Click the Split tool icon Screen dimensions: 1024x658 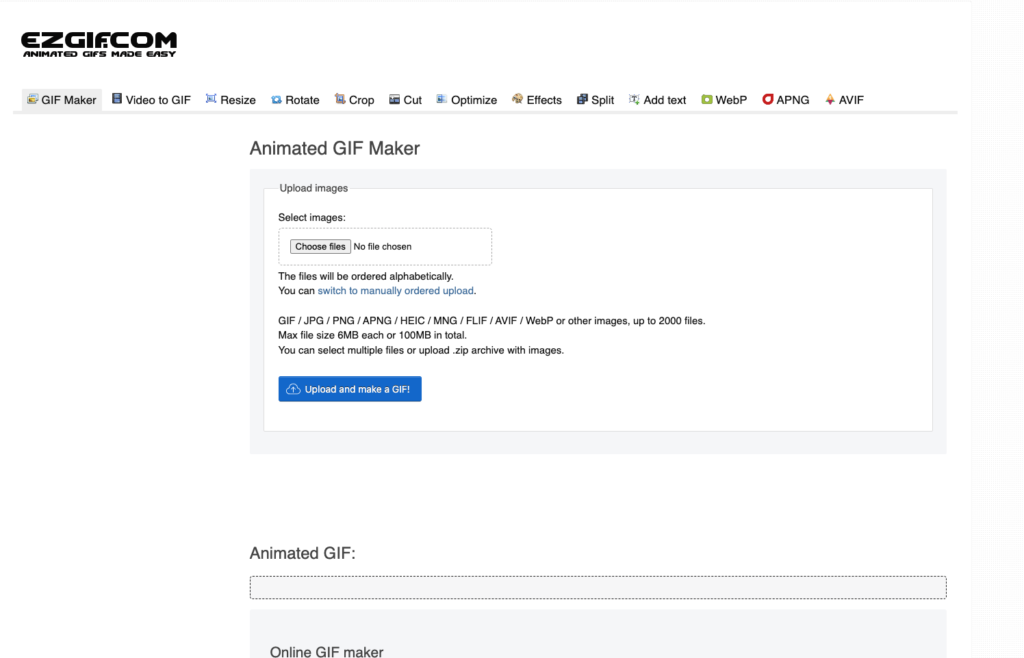pyautogui.click(x=582, y=99)
